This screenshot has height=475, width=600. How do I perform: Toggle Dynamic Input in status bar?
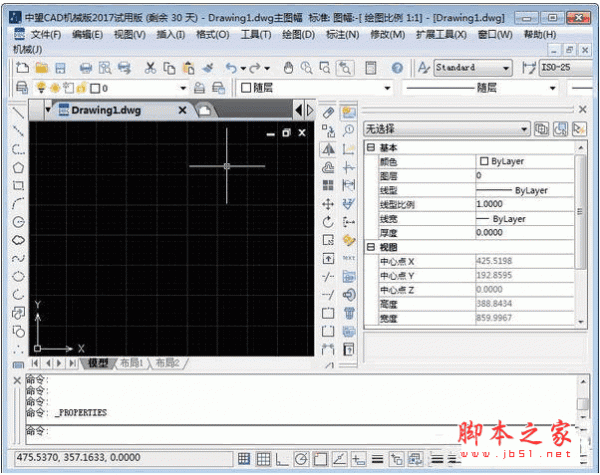[x=359, y=459]
